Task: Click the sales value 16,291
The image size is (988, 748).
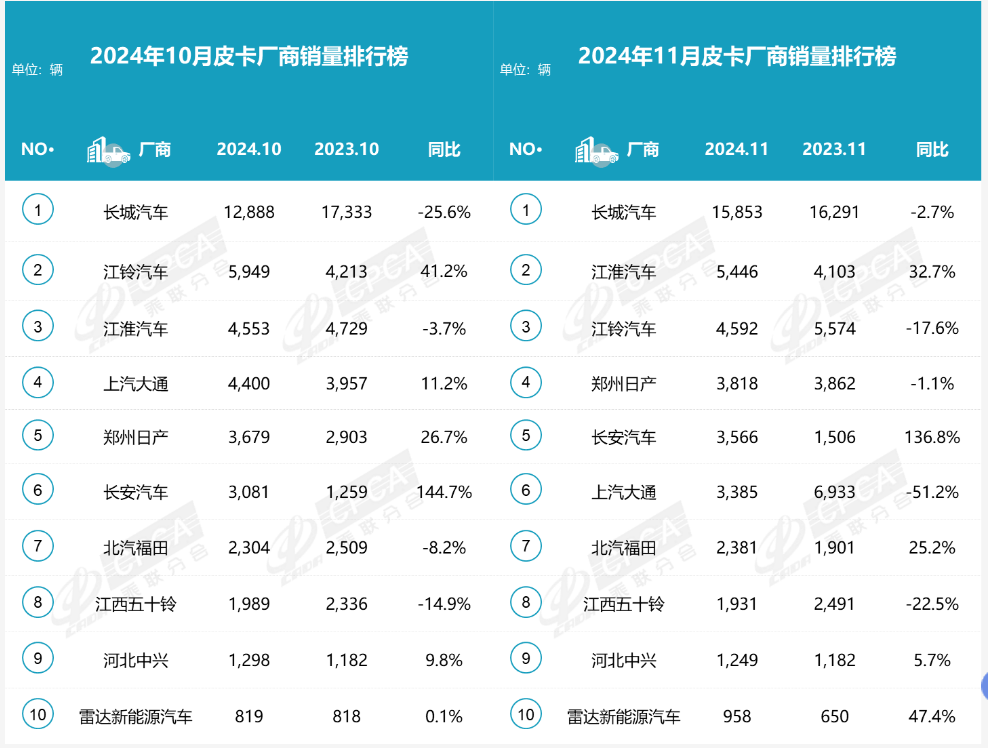Action: 834,212
